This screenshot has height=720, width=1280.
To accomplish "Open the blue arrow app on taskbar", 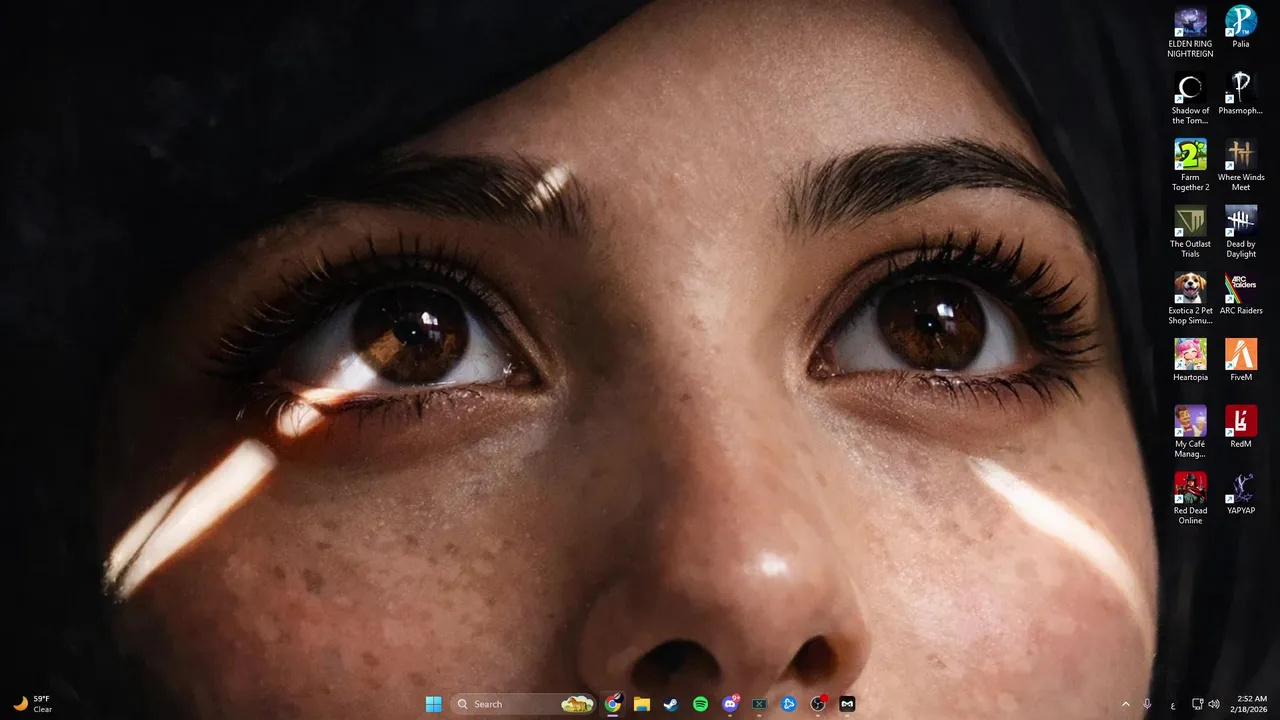I will [788, 704].
